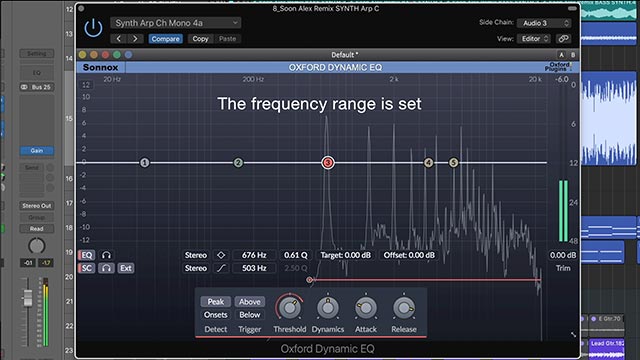Click the Sonnox logo
640x360 pixels.
click(x=100, y=67)
